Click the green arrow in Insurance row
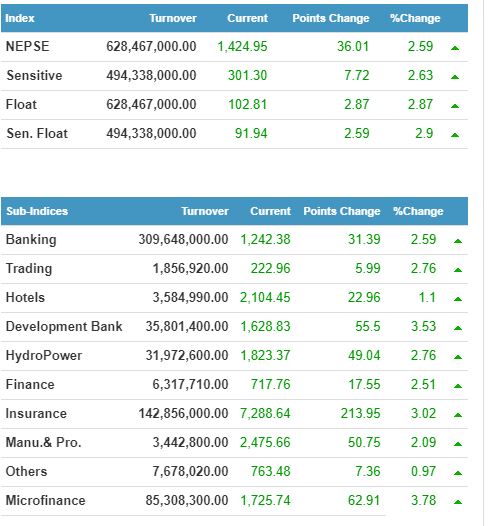 click(x=458, y=415)
